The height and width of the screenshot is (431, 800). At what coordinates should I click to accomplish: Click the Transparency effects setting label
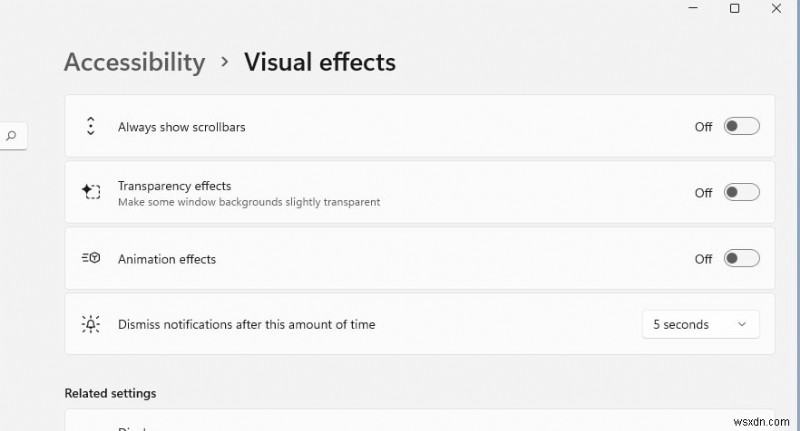point(174,186)
